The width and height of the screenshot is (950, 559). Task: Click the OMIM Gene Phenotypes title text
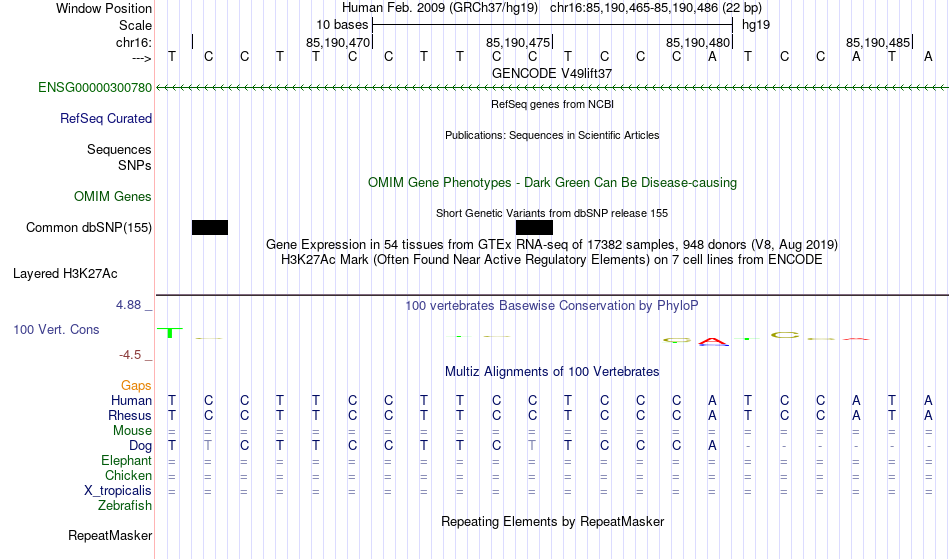(553, 183)
